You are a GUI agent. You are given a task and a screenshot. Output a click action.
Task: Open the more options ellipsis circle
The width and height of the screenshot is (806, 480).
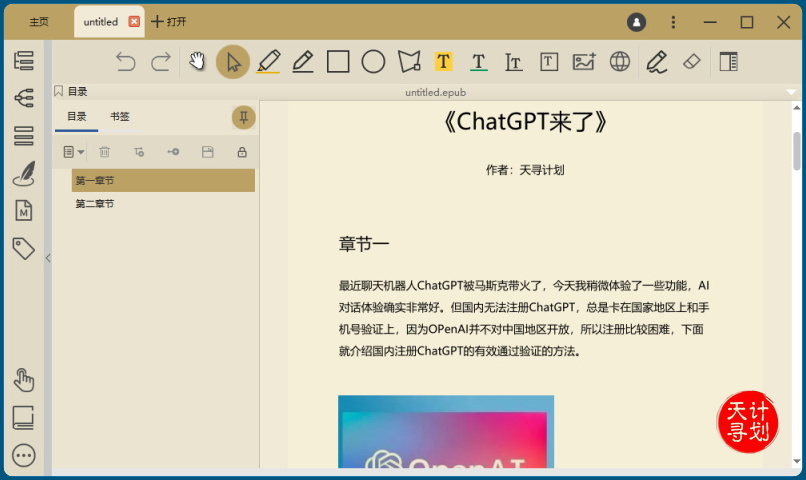pos(24,456)
